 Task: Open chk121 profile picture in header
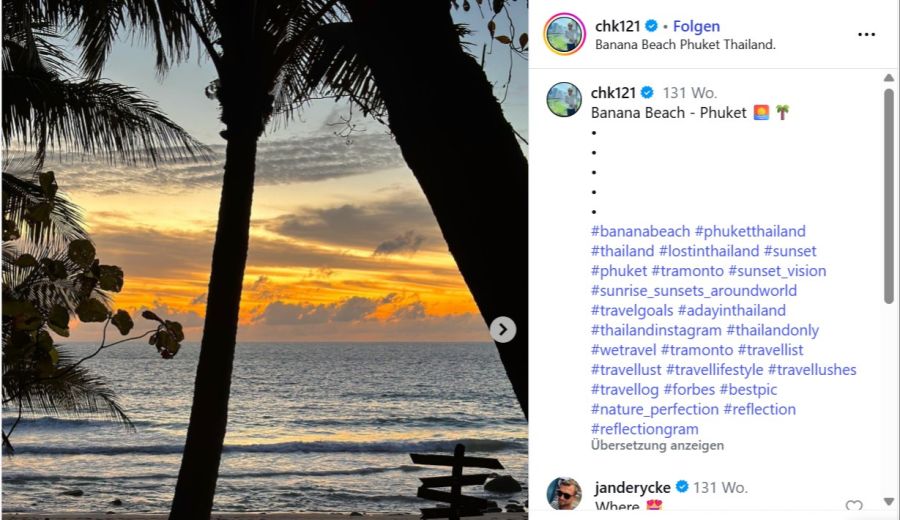click(x=564, y=34)
